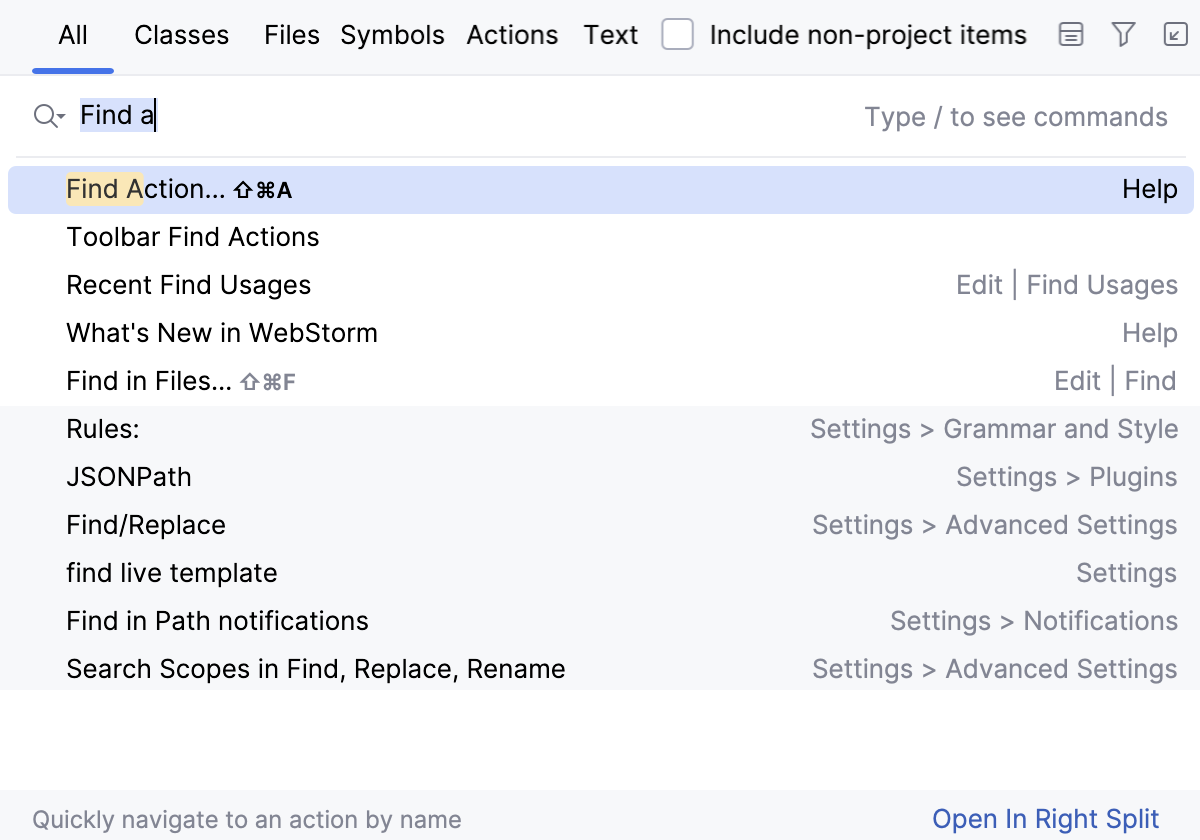This screenshot has width=1200, height=840.
Task: Choose the Find Action... result
Action: pos(146,190)
